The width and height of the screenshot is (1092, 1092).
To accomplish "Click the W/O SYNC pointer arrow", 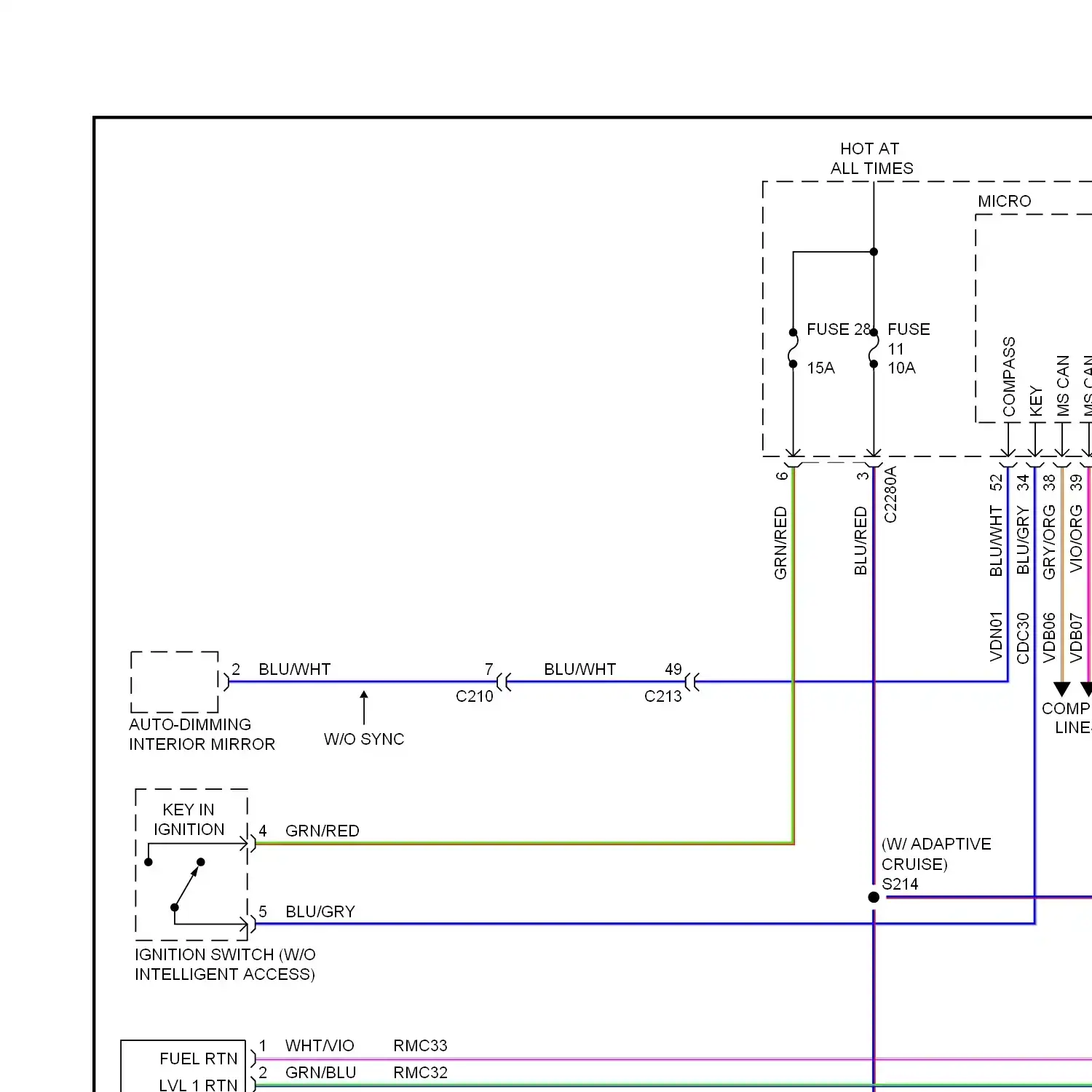I will tap(364, 708).
